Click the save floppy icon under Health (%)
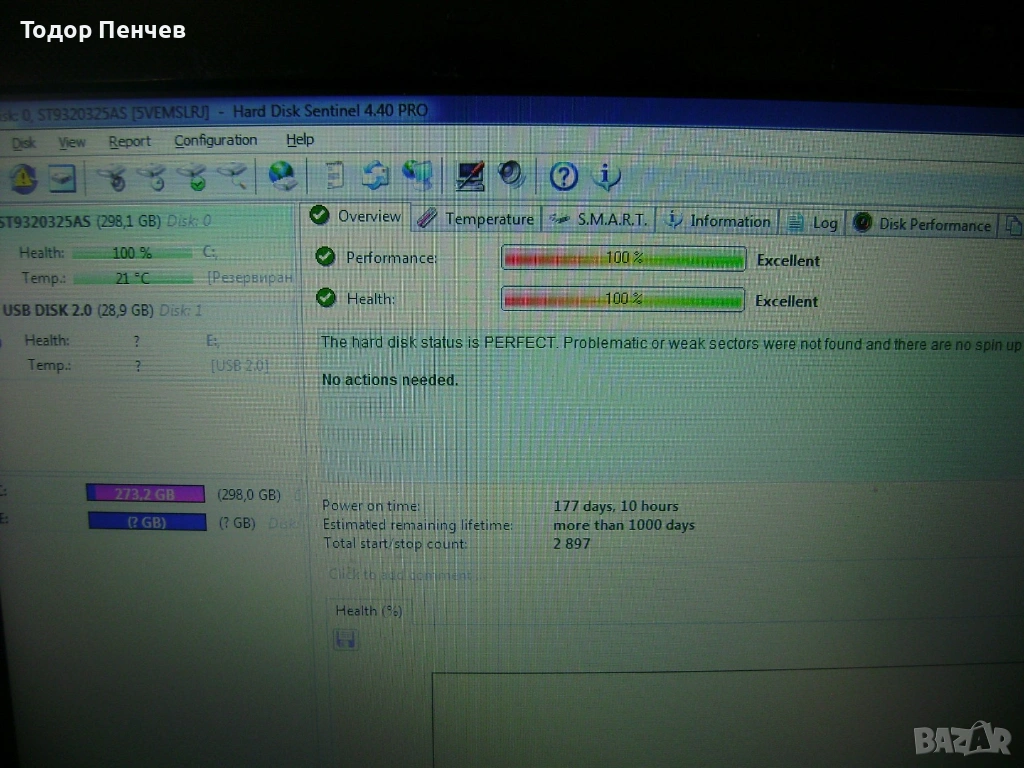Viewport: 1024px width, 768px height. coord(346,639)
